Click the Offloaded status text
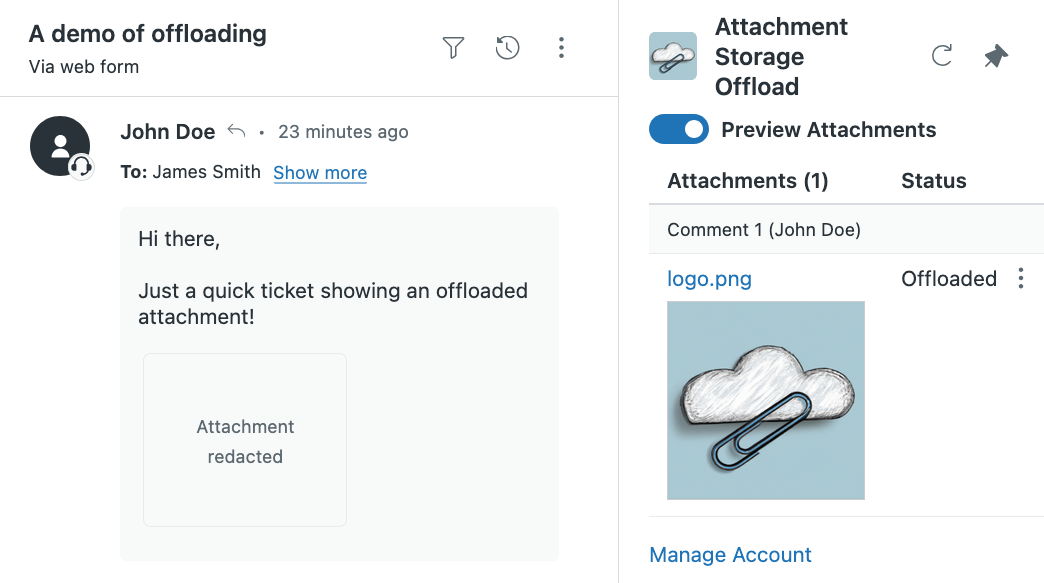This screenshot has height=583, width=1044. pos(949,278)
